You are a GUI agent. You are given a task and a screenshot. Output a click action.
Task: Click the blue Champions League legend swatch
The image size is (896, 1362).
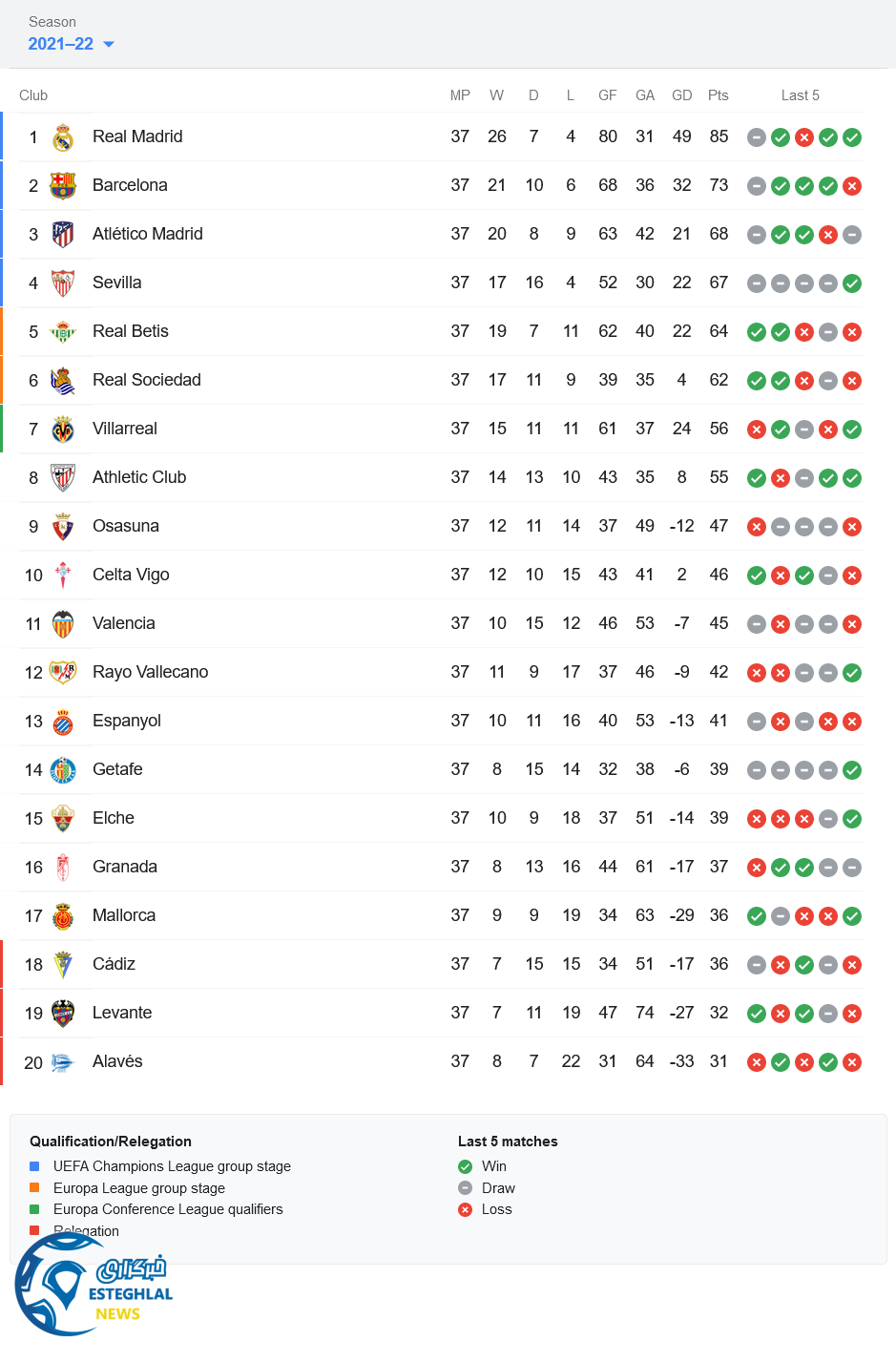coord(34,1166)
